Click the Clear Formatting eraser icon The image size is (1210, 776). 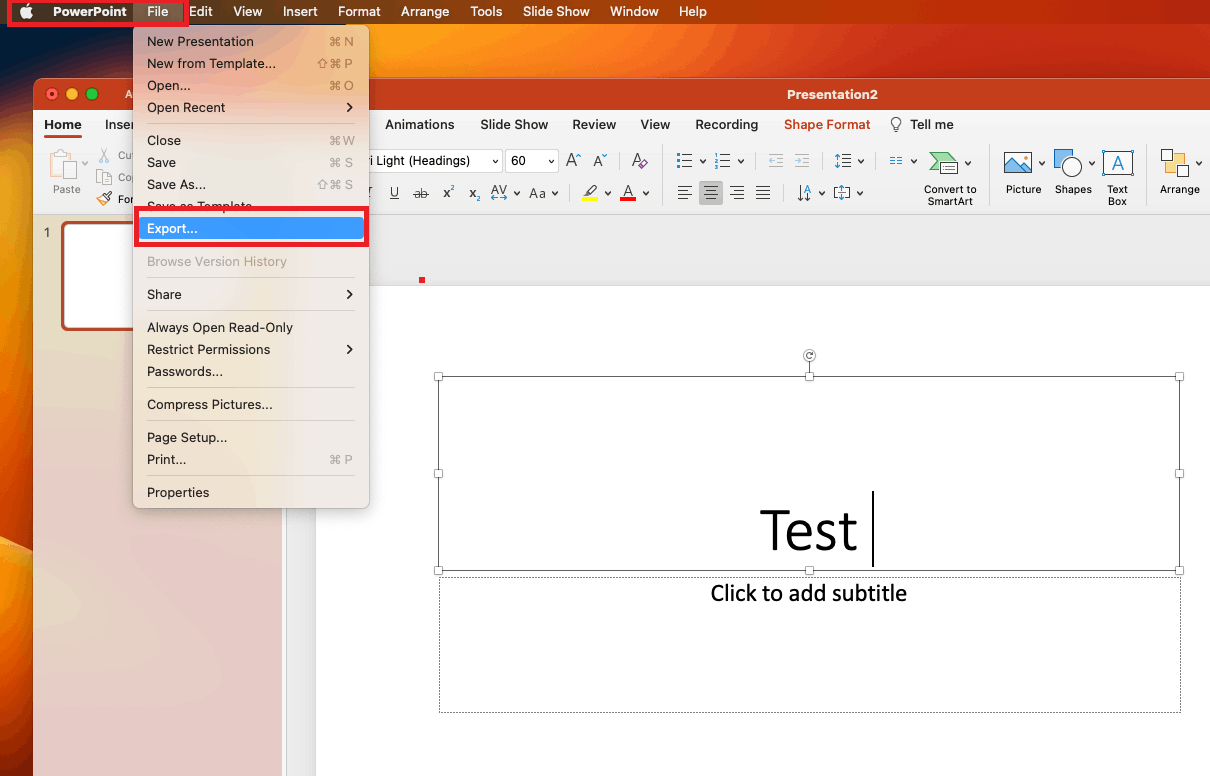(640, 161)
